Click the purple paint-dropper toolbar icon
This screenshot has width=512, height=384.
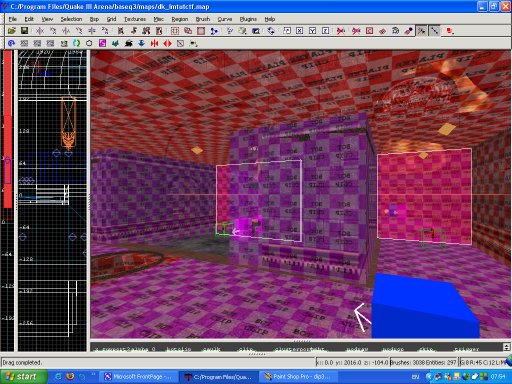(408, 31)
